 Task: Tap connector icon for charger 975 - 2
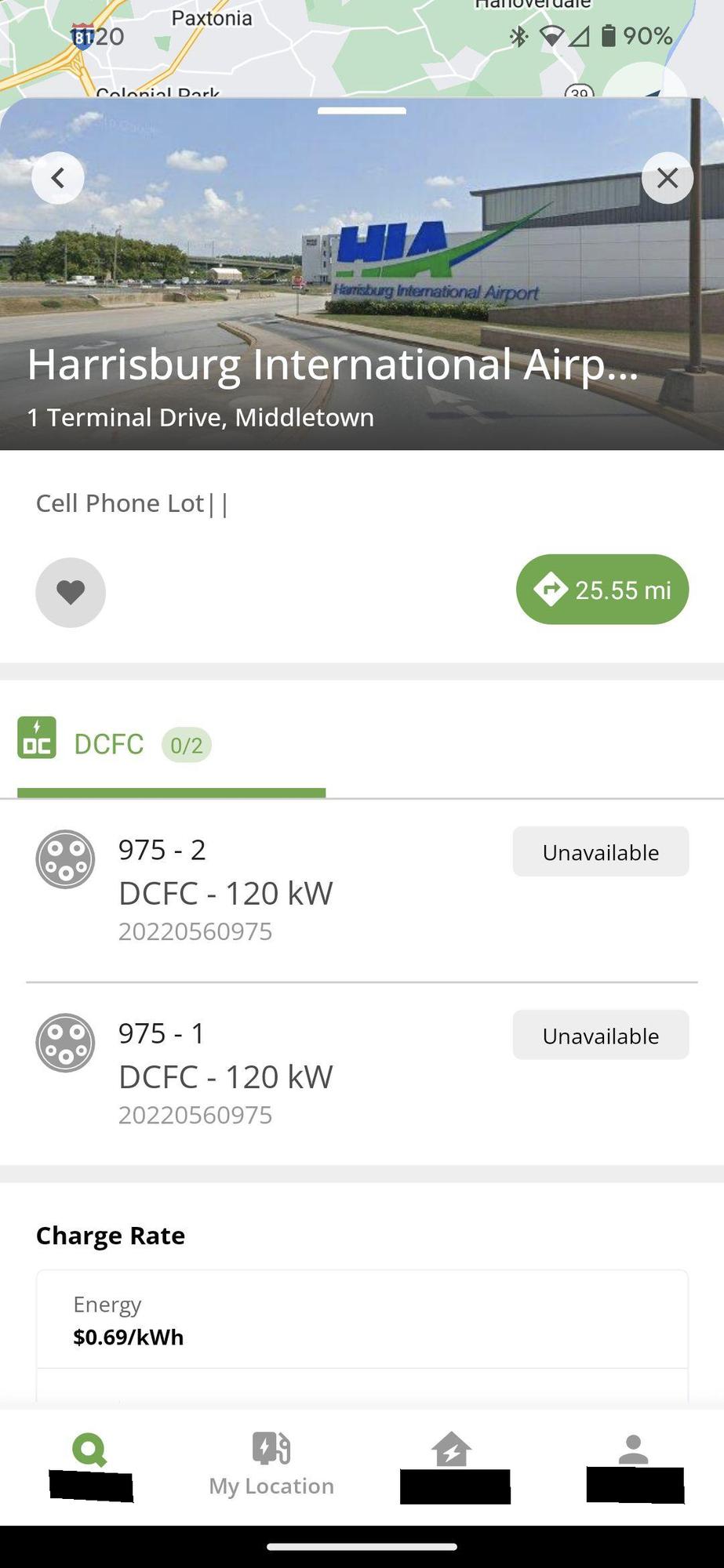click(x=65, y=859)
